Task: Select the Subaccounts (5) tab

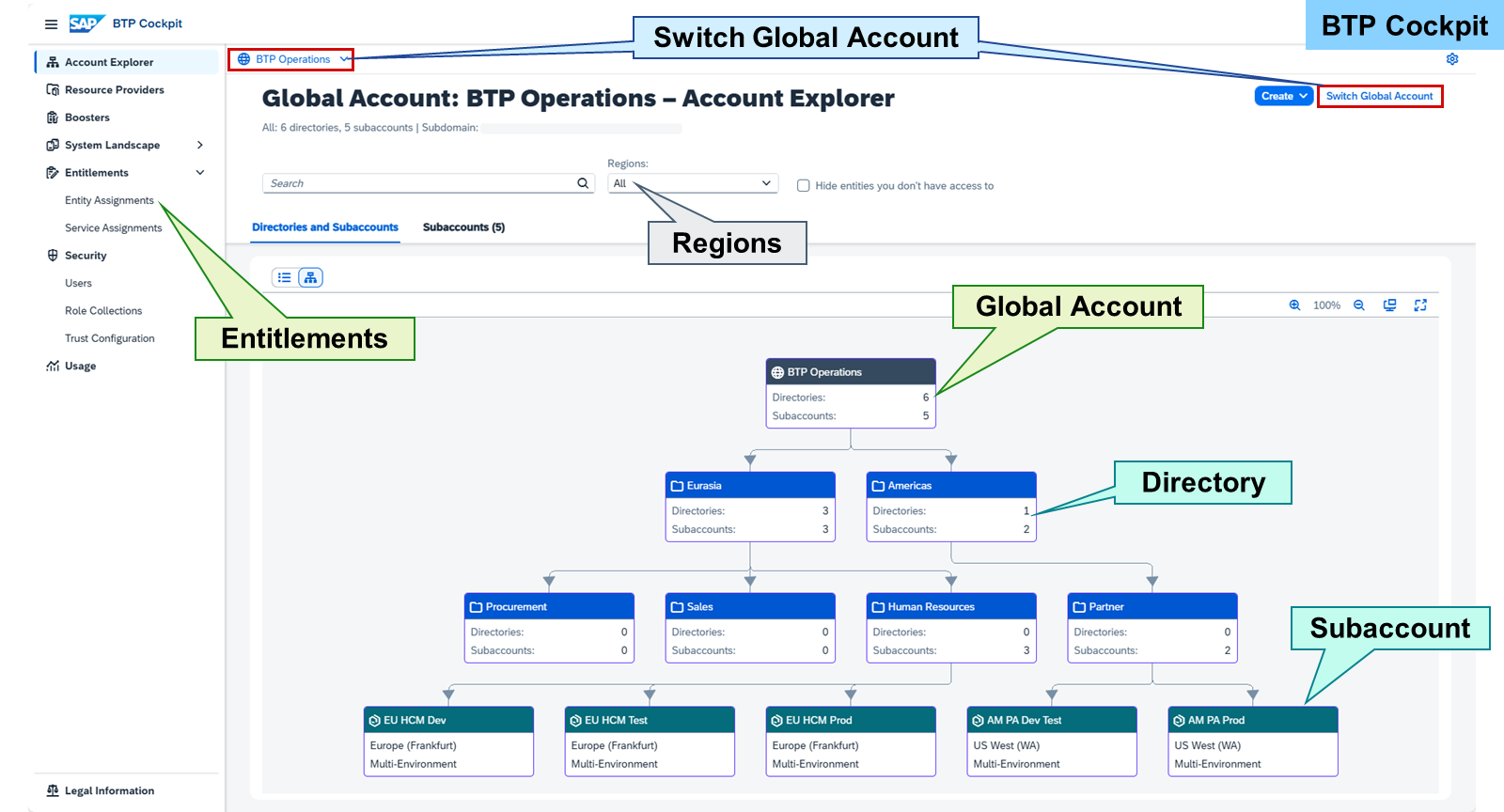Action: 463,227
